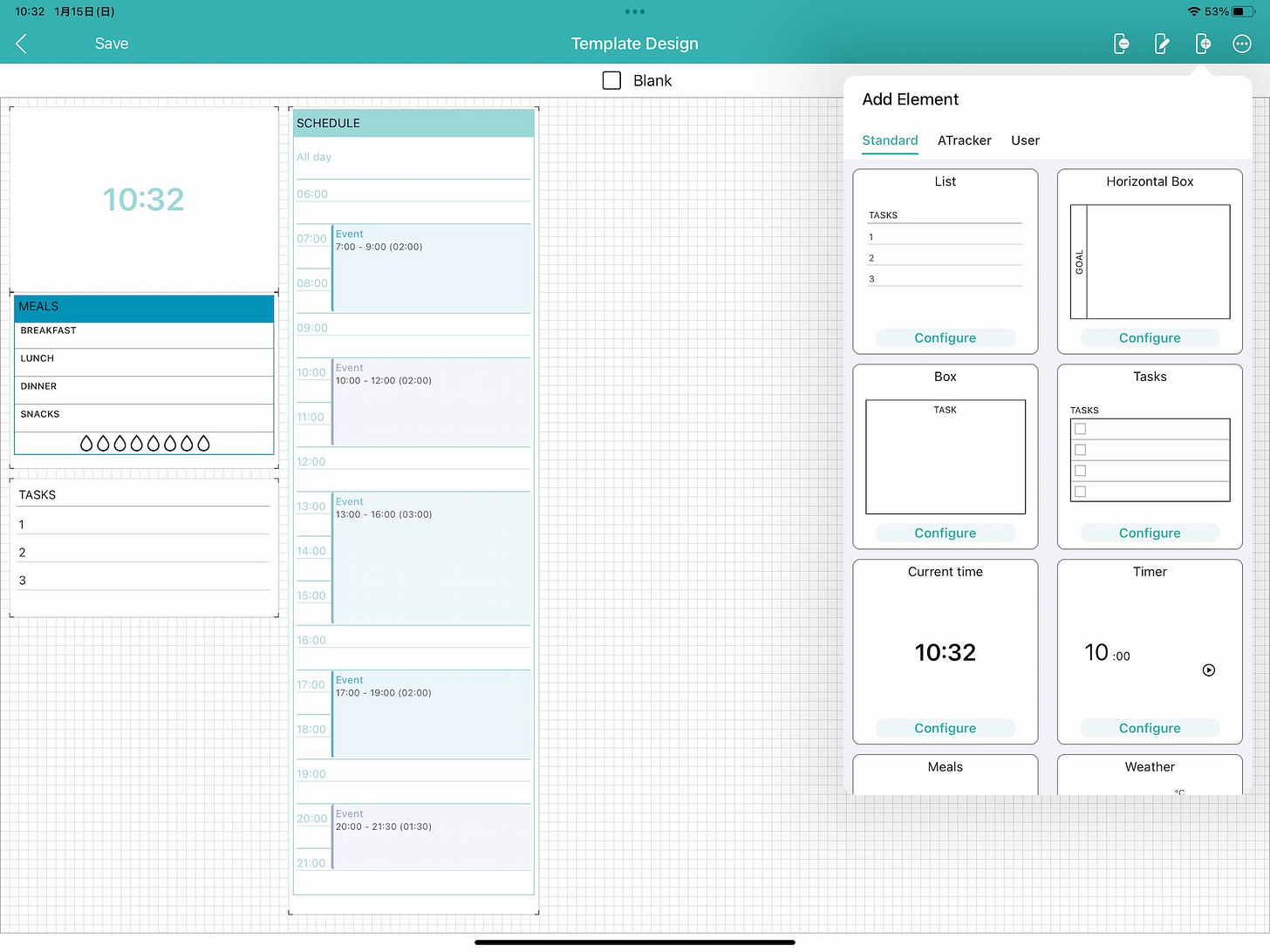Tap the remove element page-minus icon
The width and height of the screenshot is (1270, 952).
1121,43
